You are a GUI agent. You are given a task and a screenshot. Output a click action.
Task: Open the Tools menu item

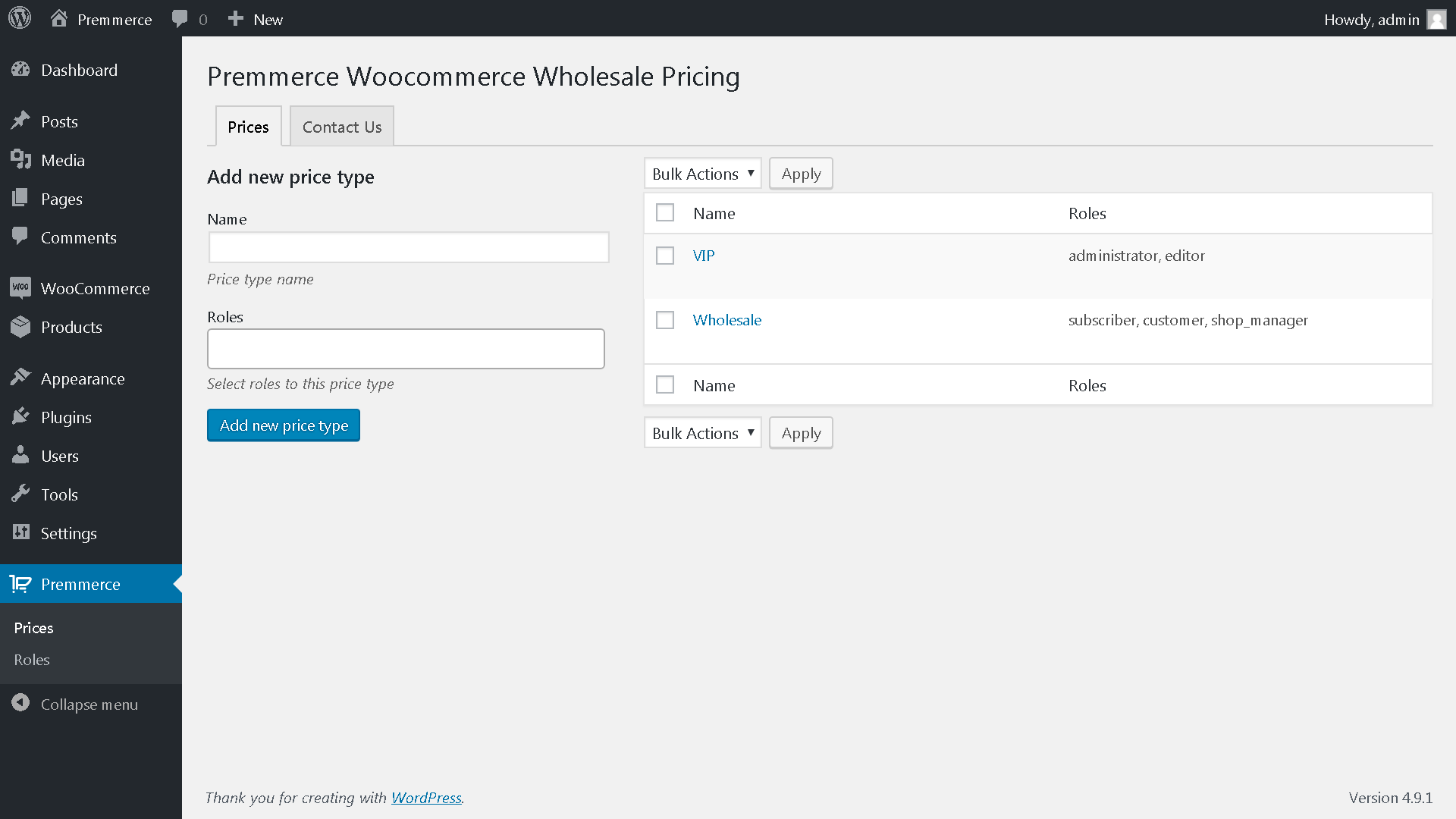coord(91,494)
